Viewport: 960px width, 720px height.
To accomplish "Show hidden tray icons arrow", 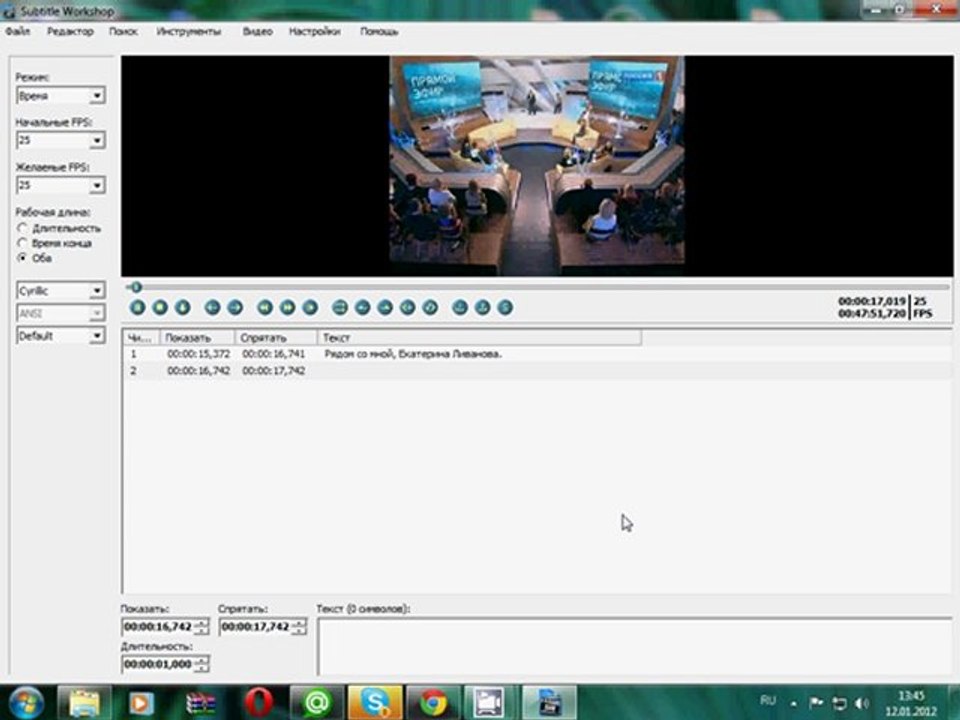I will pyautogui.click(x=793, y=703).
